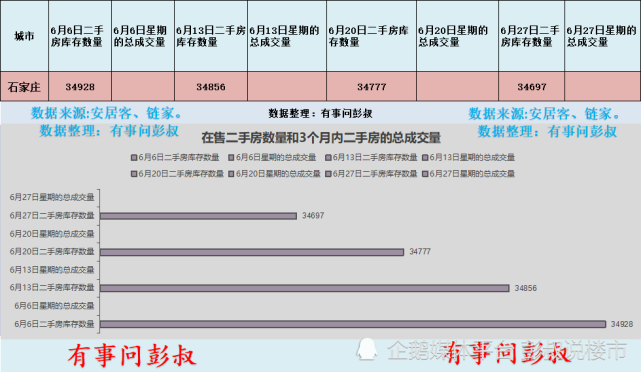
Task: Select legend entry 6月20日二手房库存数量
Action: click(177, 174)
